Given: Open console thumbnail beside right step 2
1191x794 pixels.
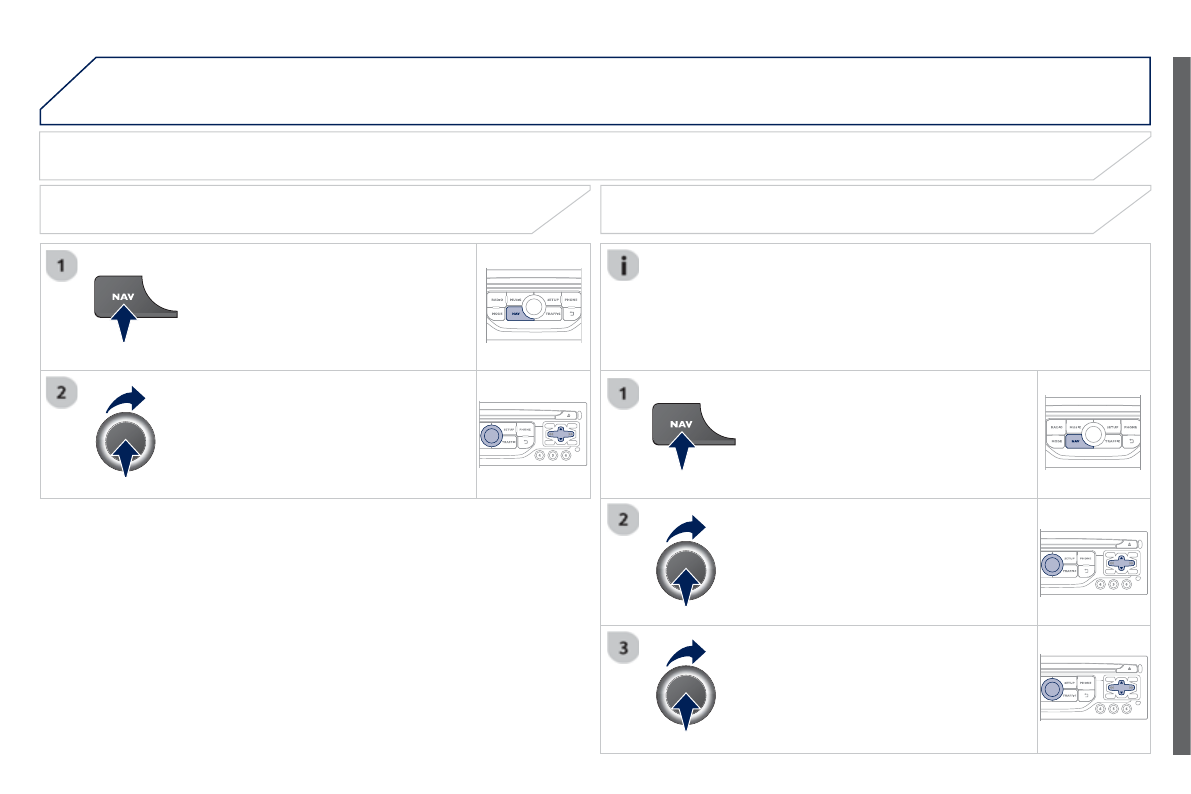Looking at the screenshot, I should 1094,562.
